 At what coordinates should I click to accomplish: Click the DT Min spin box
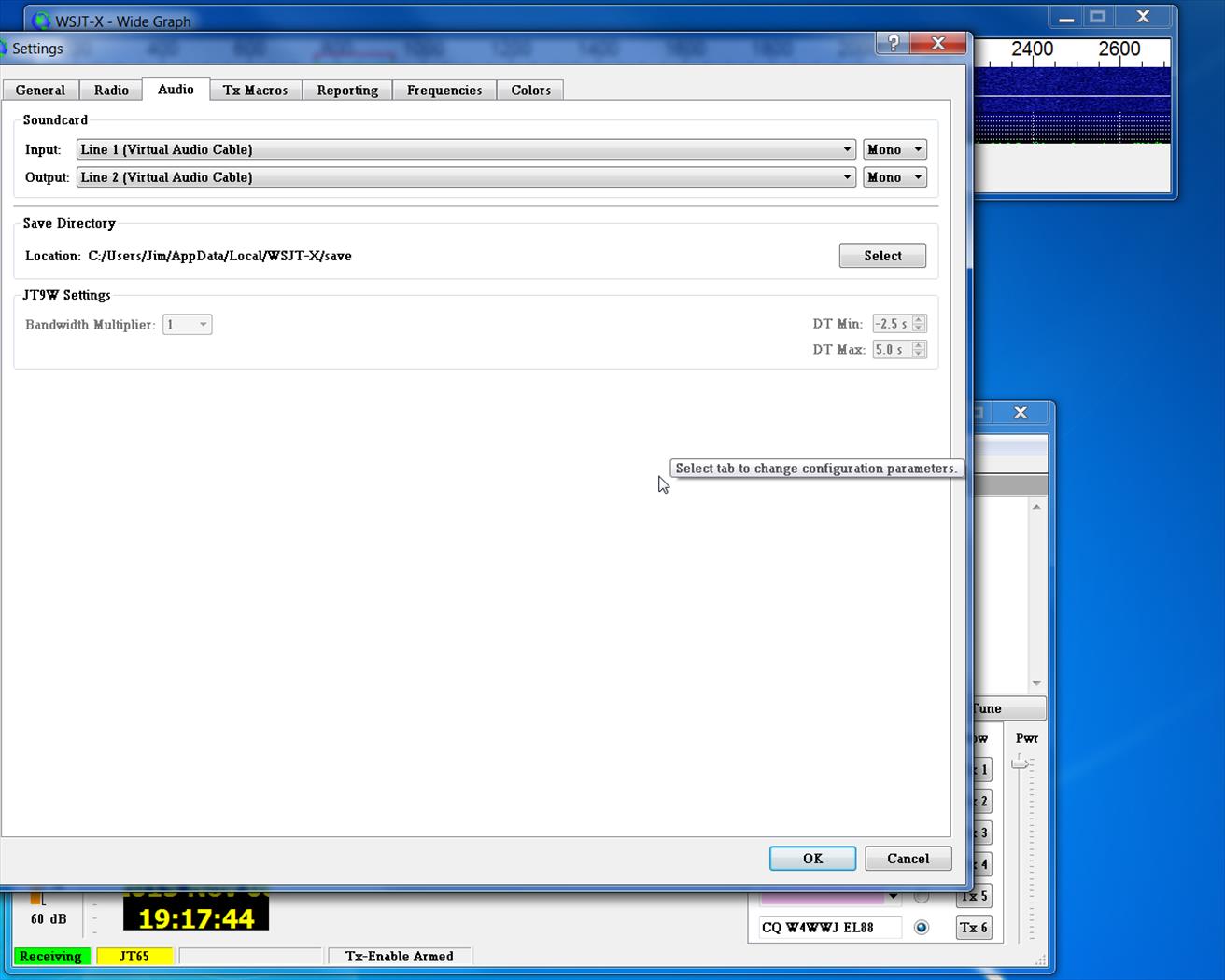coord(899,324)
